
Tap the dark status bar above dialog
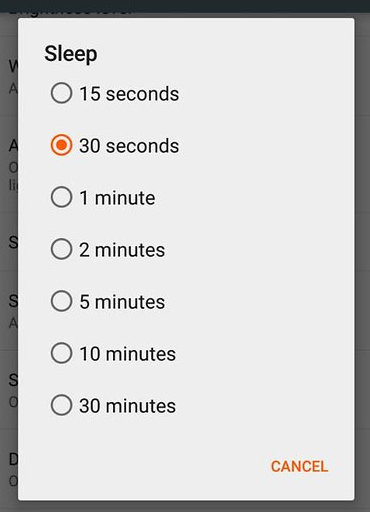(185, 6)
